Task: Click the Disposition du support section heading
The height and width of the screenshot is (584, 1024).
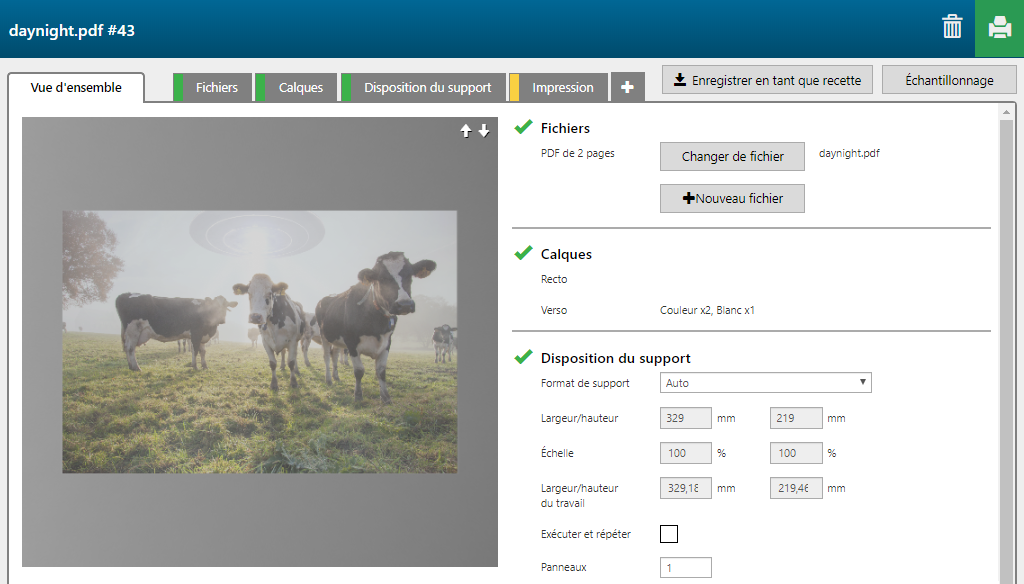Action: (615, 358)
